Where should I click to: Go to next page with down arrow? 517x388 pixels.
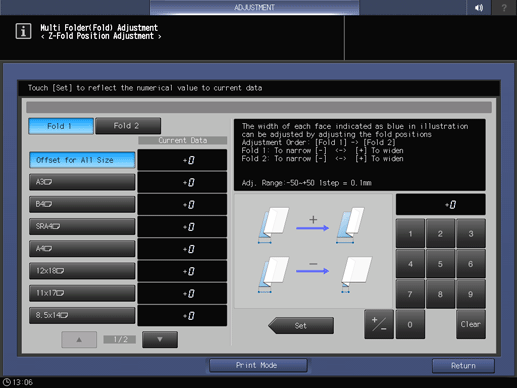(x=160, y=339)
